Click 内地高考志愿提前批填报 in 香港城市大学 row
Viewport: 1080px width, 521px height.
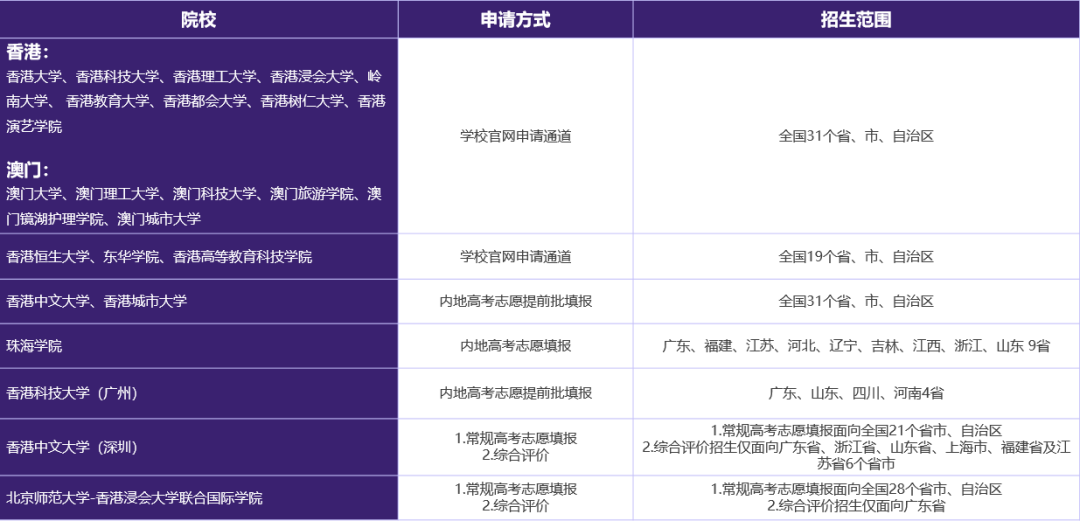pos(515,301)
